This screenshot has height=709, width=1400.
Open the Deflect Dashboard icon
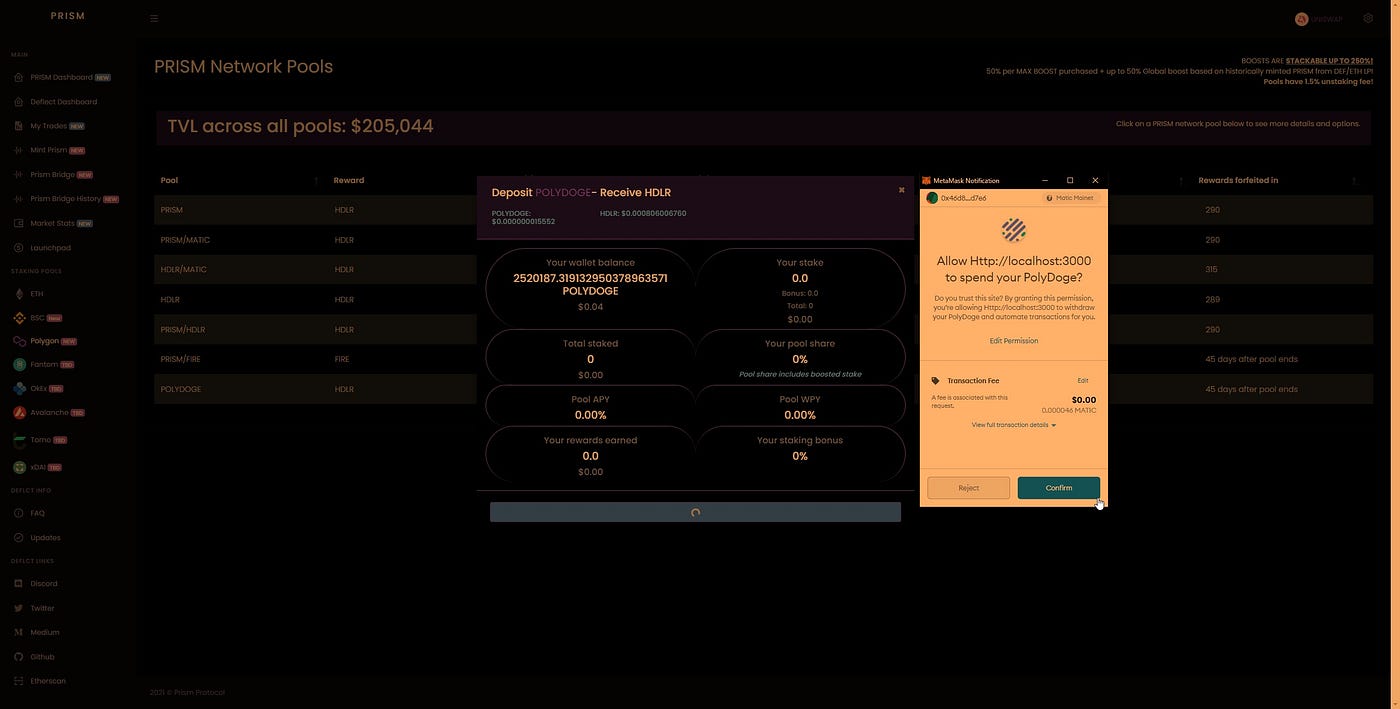pos(19,102)
